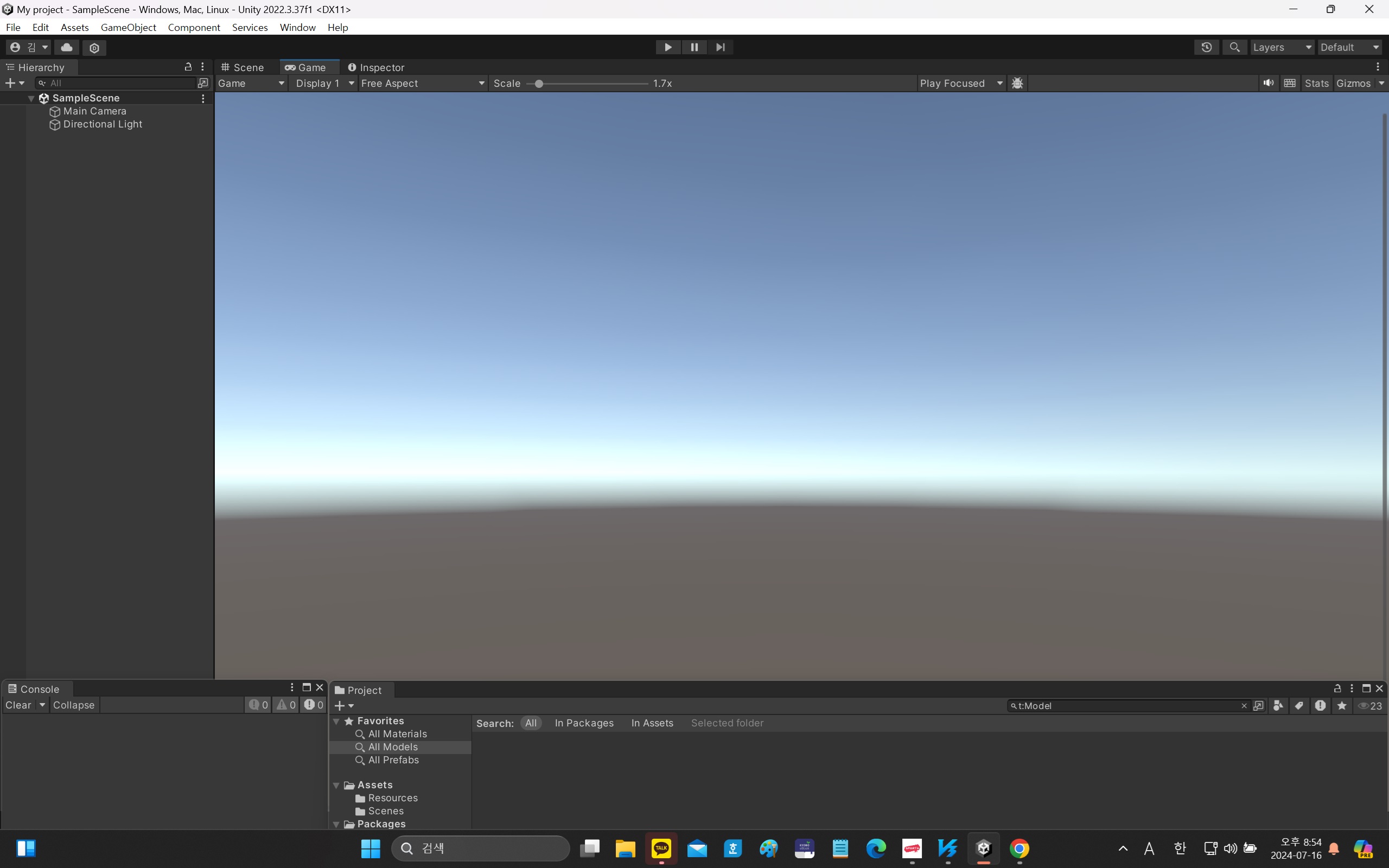Image resolution: width=1389 pixels, height=868 pixels.
Task: Click Search by Import Log Type icon
Action: (x=1320, y=706)
